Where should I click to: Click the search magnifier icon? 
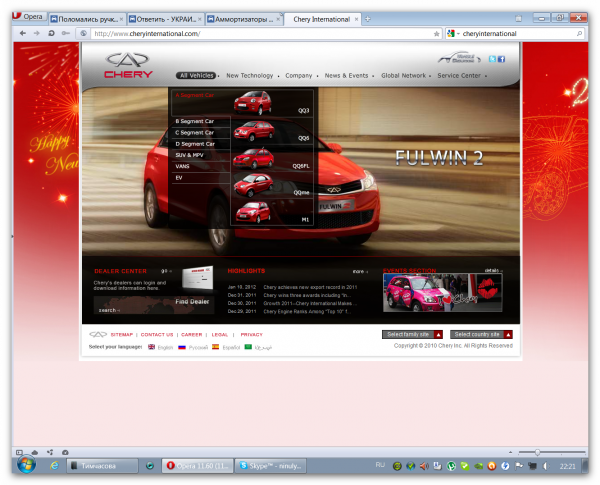pos(579,34)
